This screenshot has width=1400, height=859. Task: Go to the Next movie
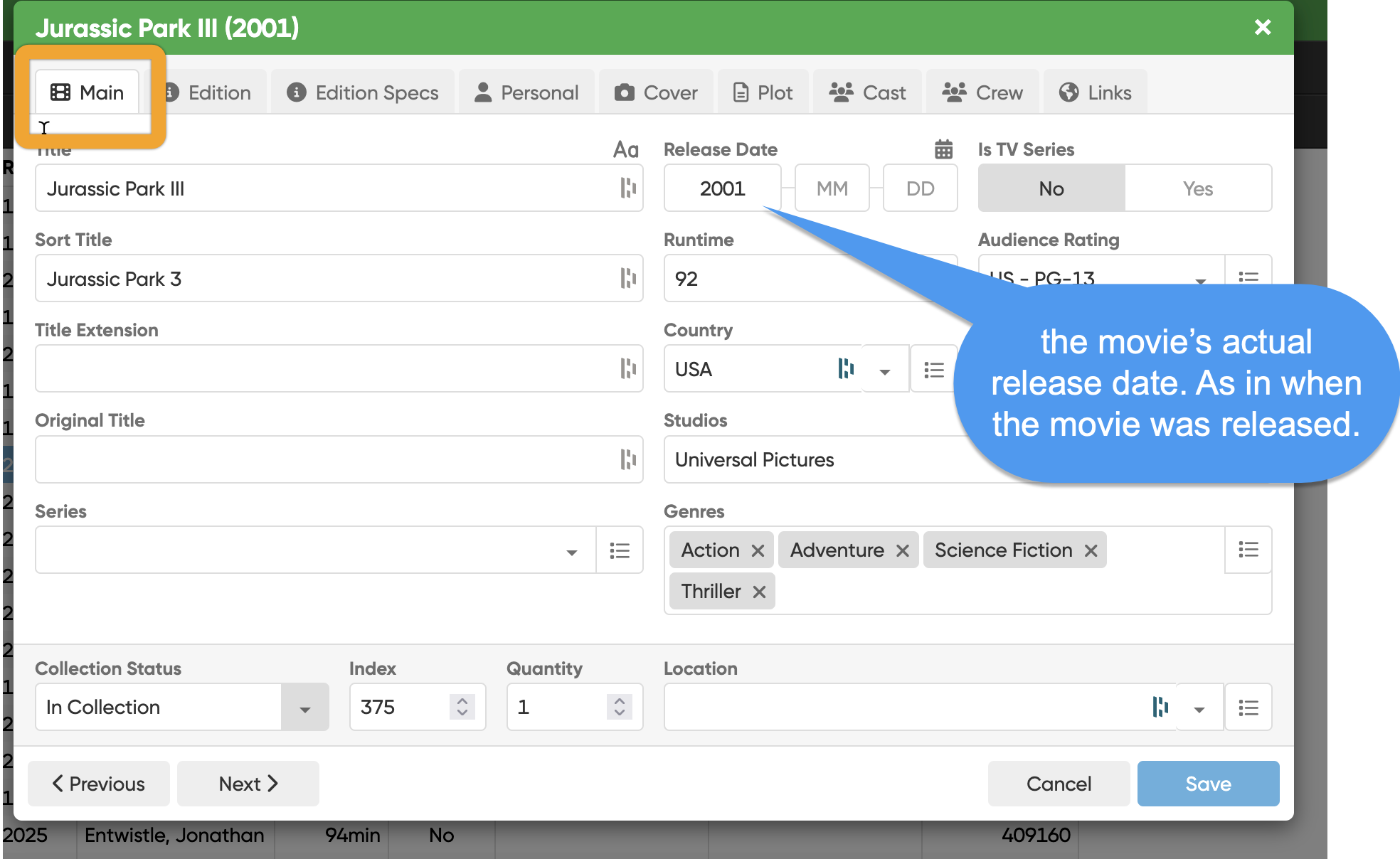[x=248, y=784]
